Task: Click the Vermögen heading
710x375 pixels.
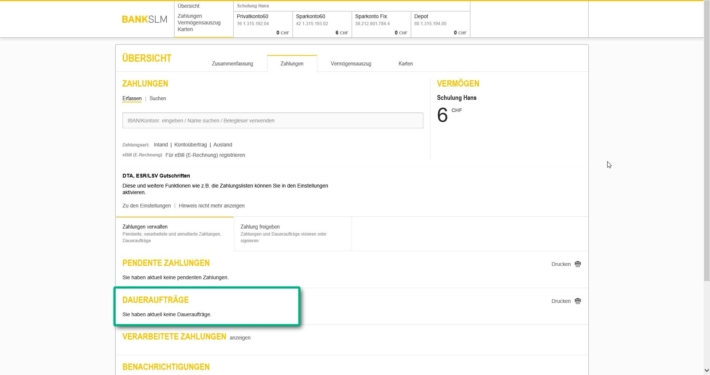Action: [458, 84]
